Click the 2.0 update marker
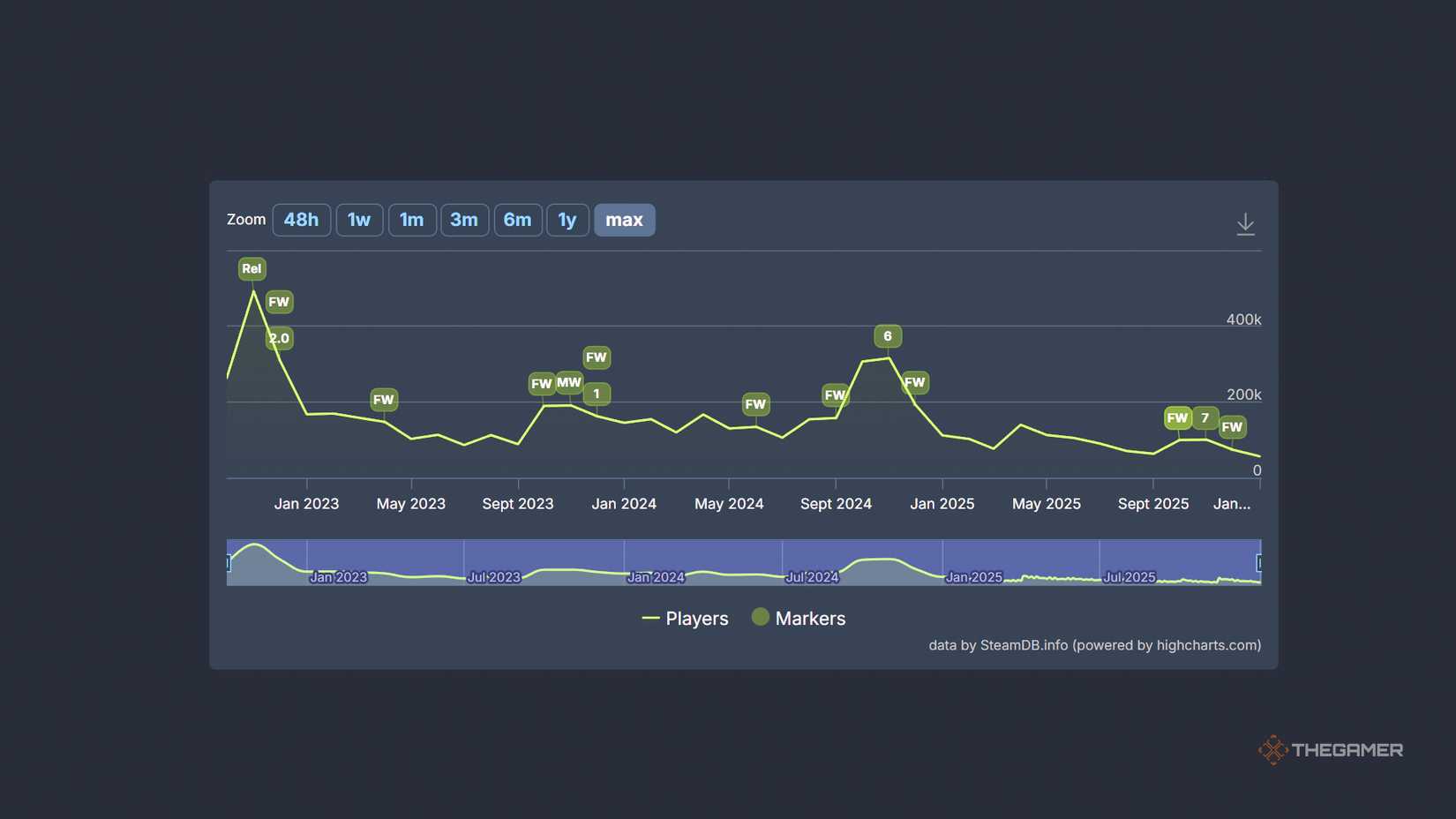 tap(279, 338)
